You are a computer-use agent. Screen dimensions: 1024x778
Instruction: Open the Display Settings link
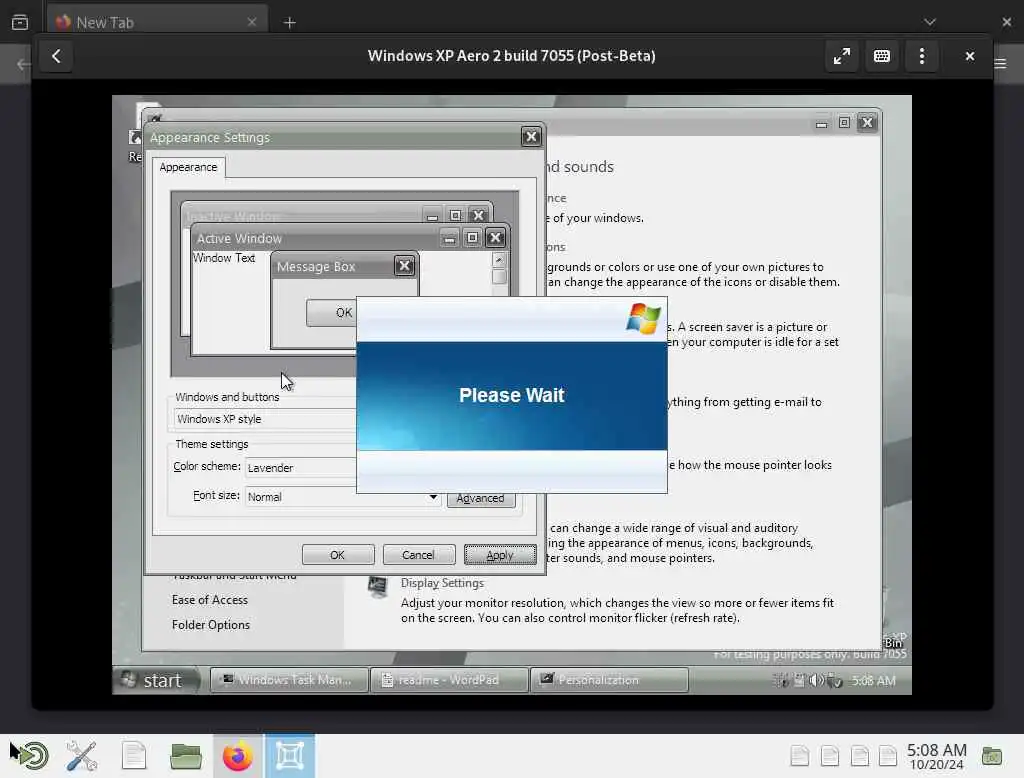click(x=442, y=583)
